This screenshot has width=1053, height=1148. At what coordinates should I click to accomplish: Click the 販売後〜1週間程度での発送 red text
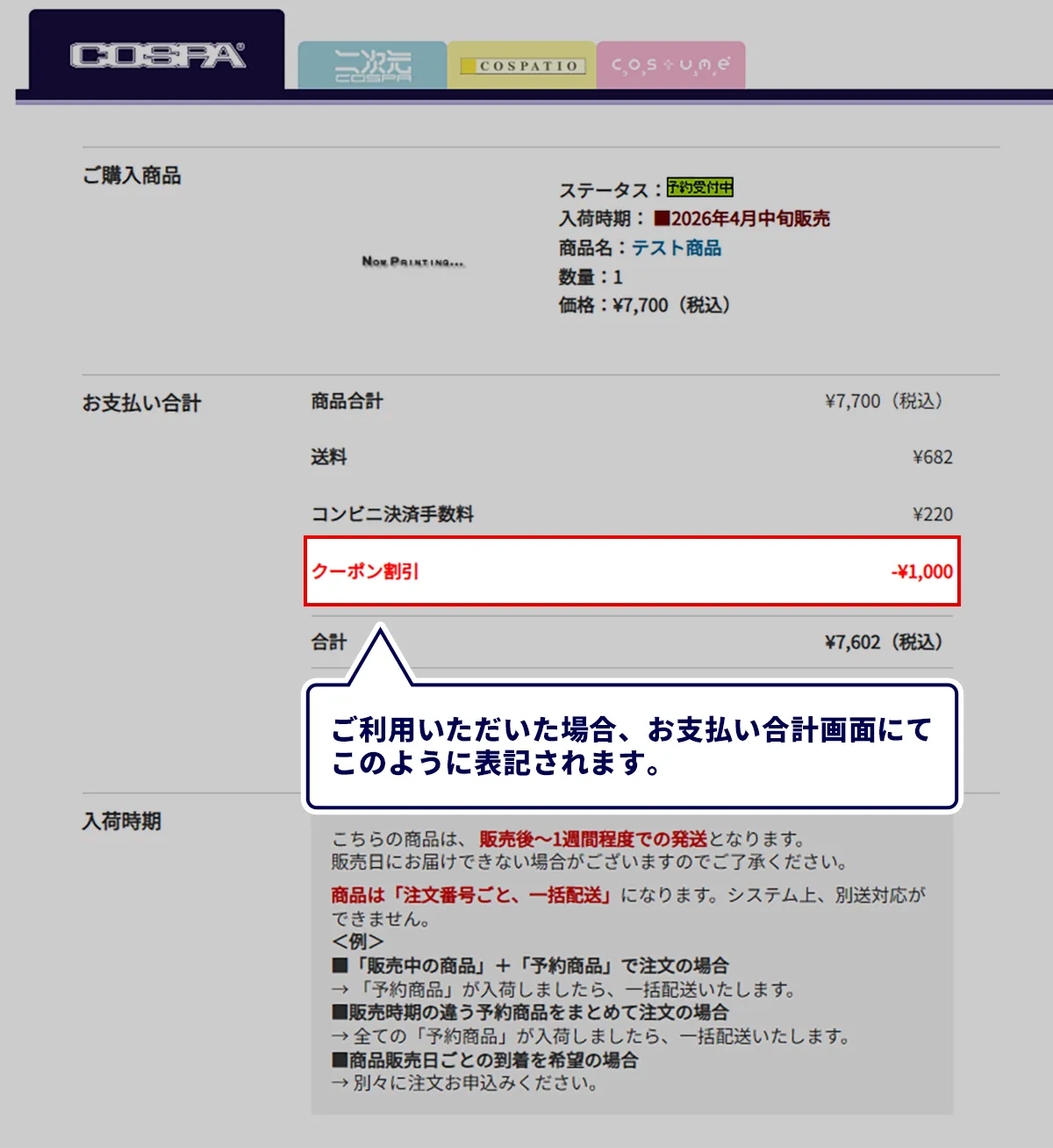tap(593, 838)
